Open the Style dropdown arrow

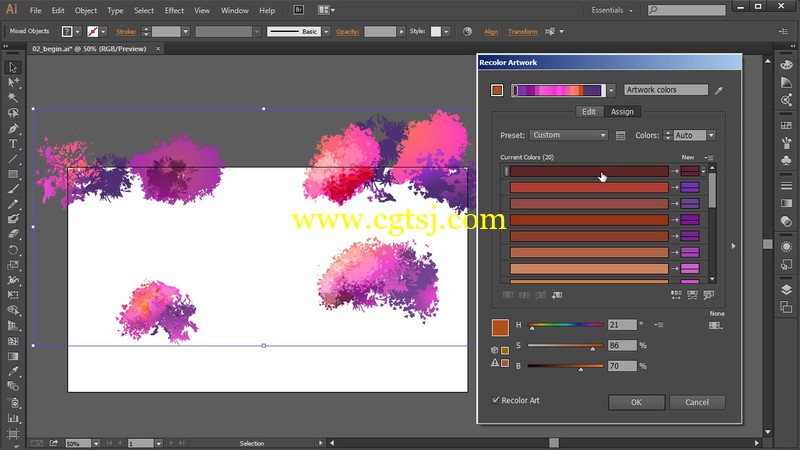pyautogui.click(x=446, y=32)
